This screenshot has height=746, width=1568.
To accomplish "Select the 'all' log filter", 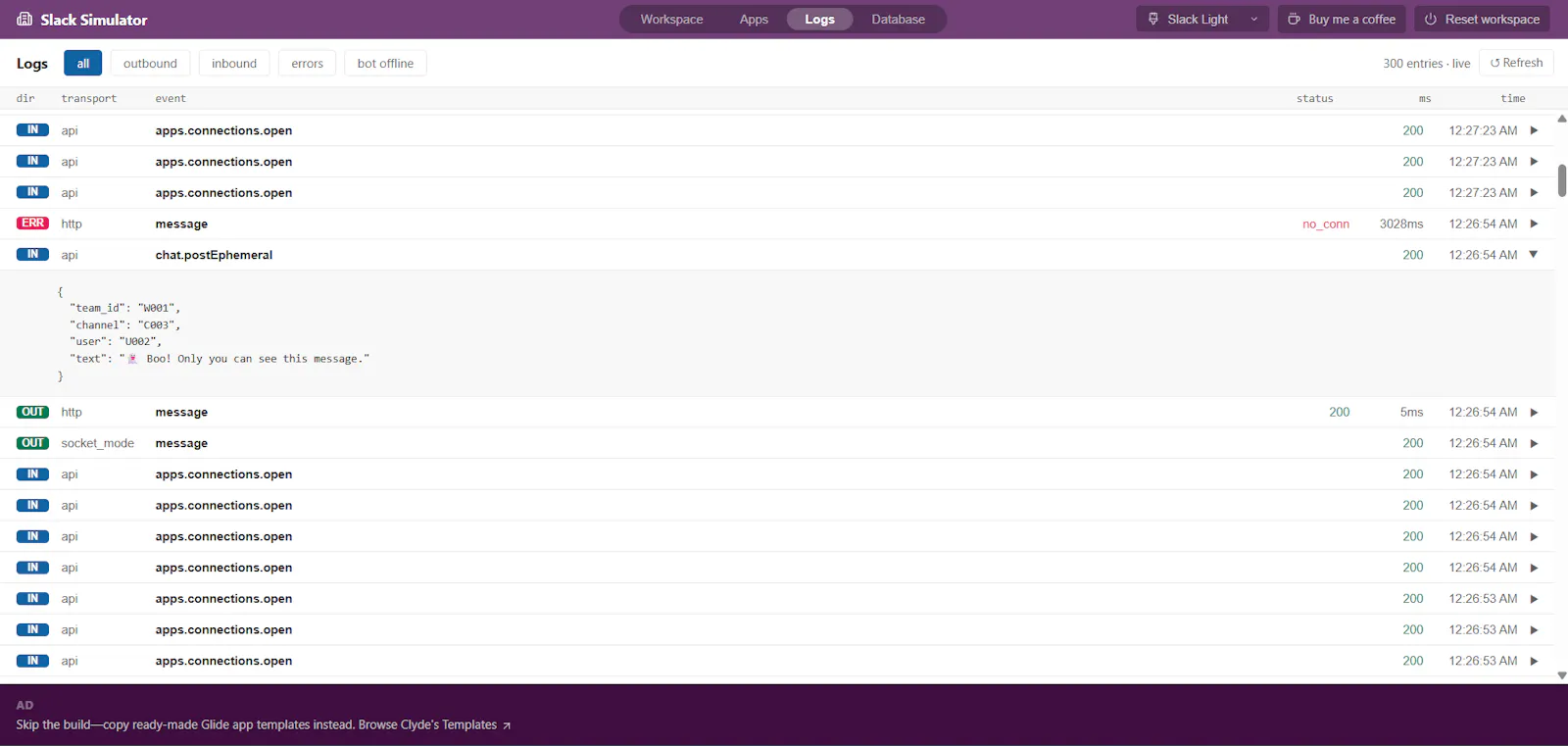I will pos(83,63).
